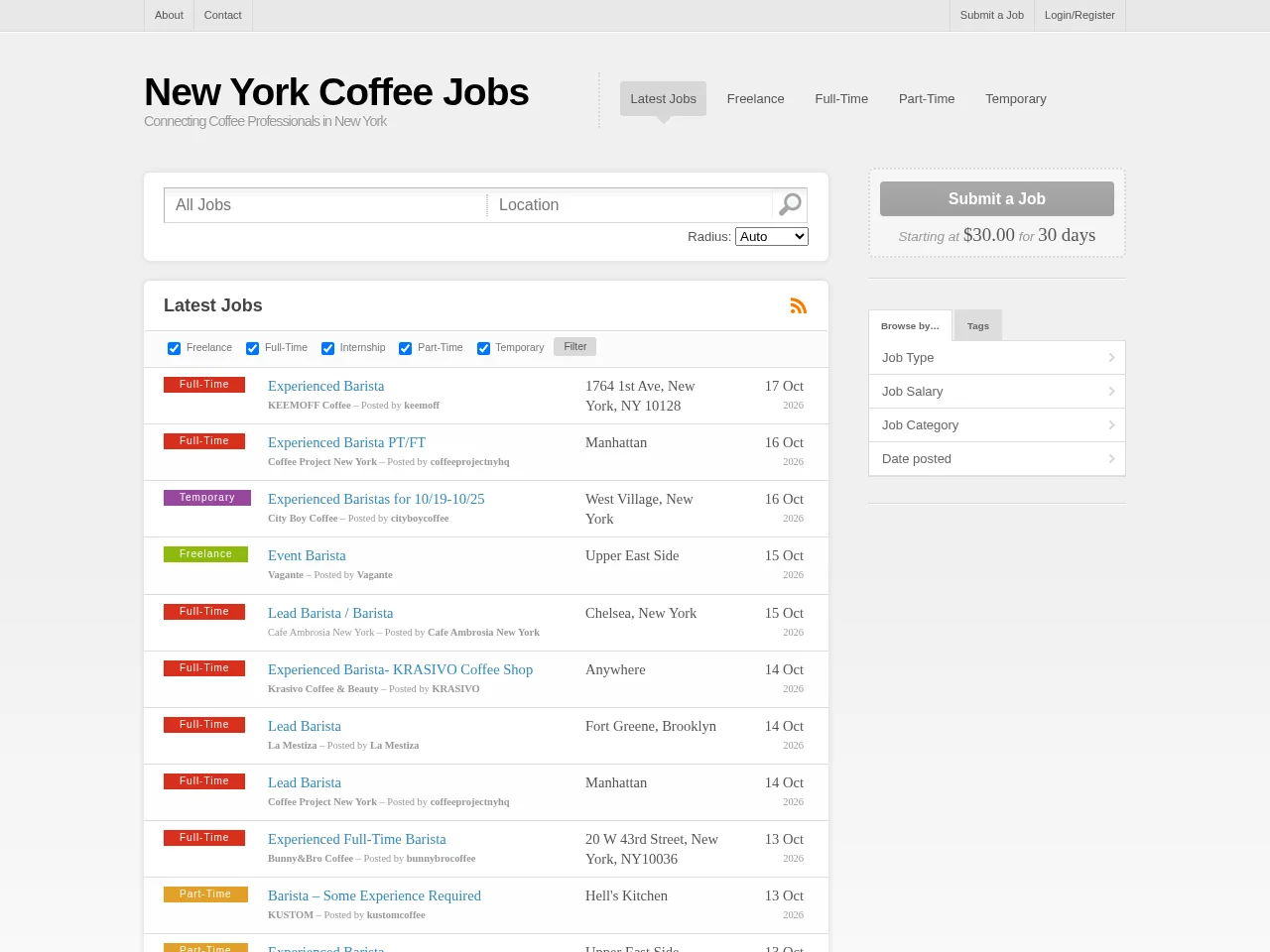Click the Freelance tag on Event Barista row
1270x952 pixels.
click(x=205, y=554)
